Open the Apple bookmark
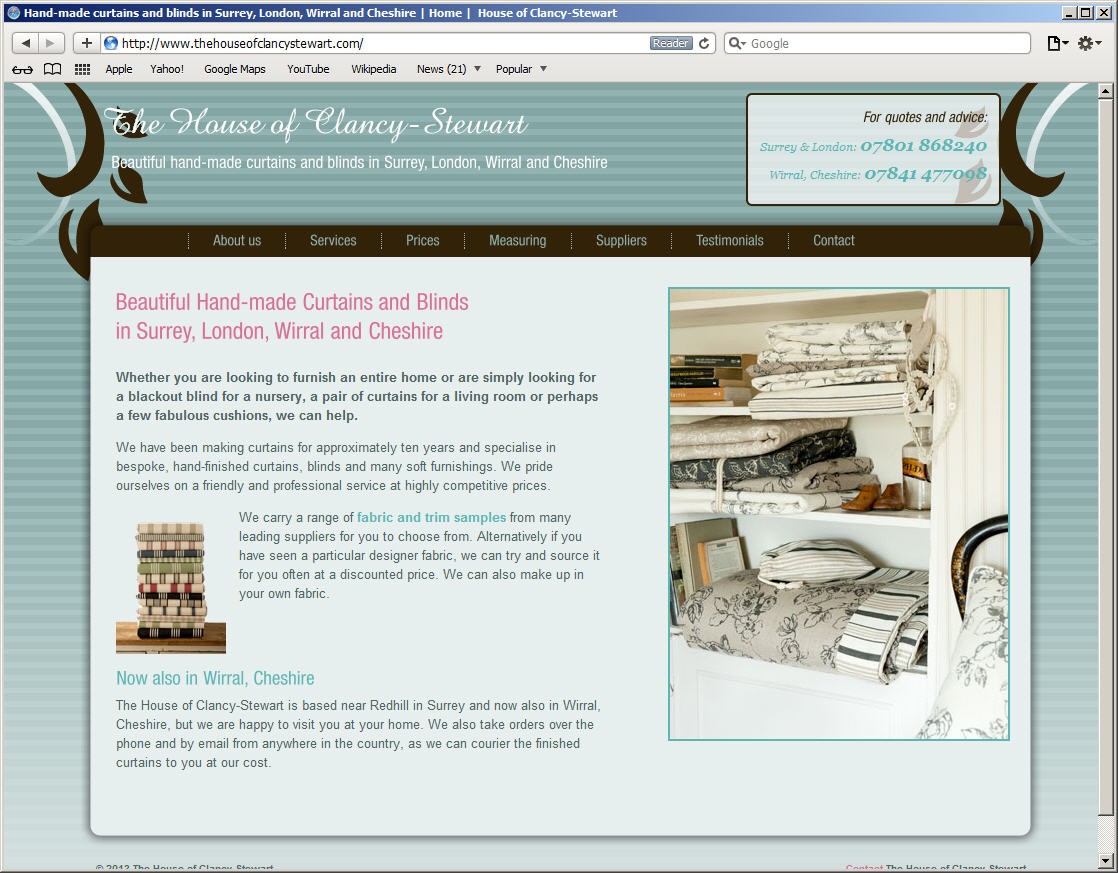1118x873 pixels. [119, 69]
